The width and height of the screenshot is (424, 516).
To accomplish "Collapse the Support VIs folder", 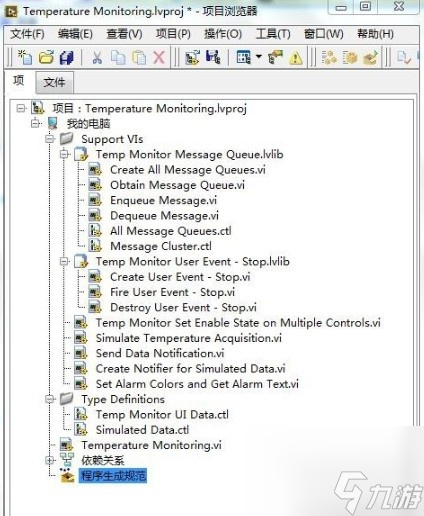I will 50,139.
